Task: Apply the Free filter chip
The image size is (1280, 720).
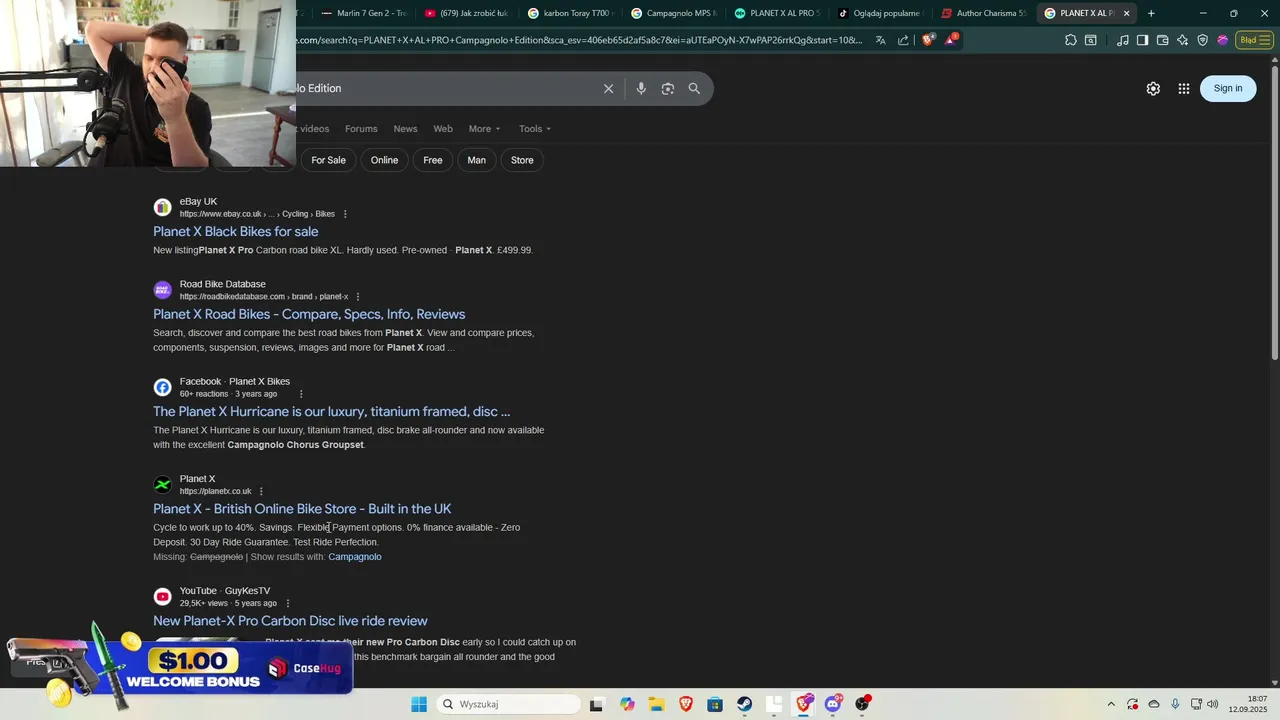Action: [x=433, y=160]
